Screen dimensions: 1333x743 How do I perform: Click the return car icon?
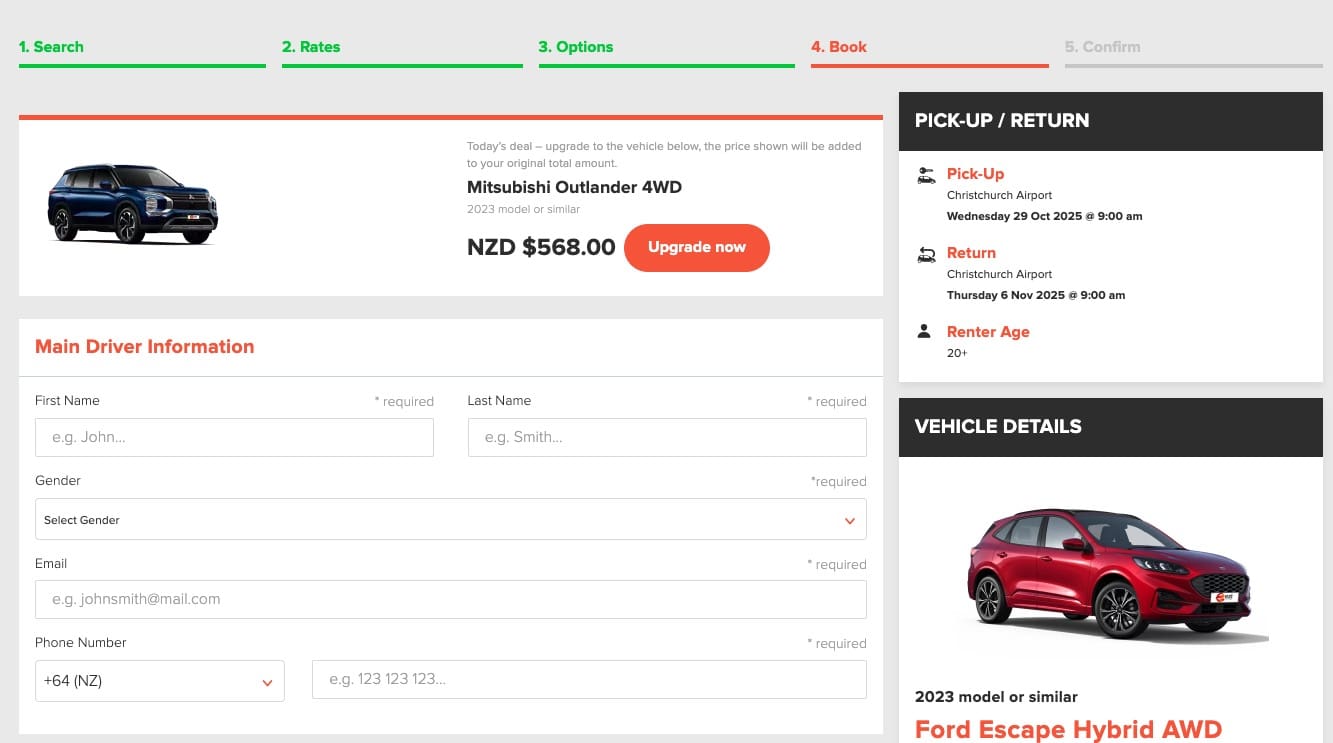click(x=926, y=254)
